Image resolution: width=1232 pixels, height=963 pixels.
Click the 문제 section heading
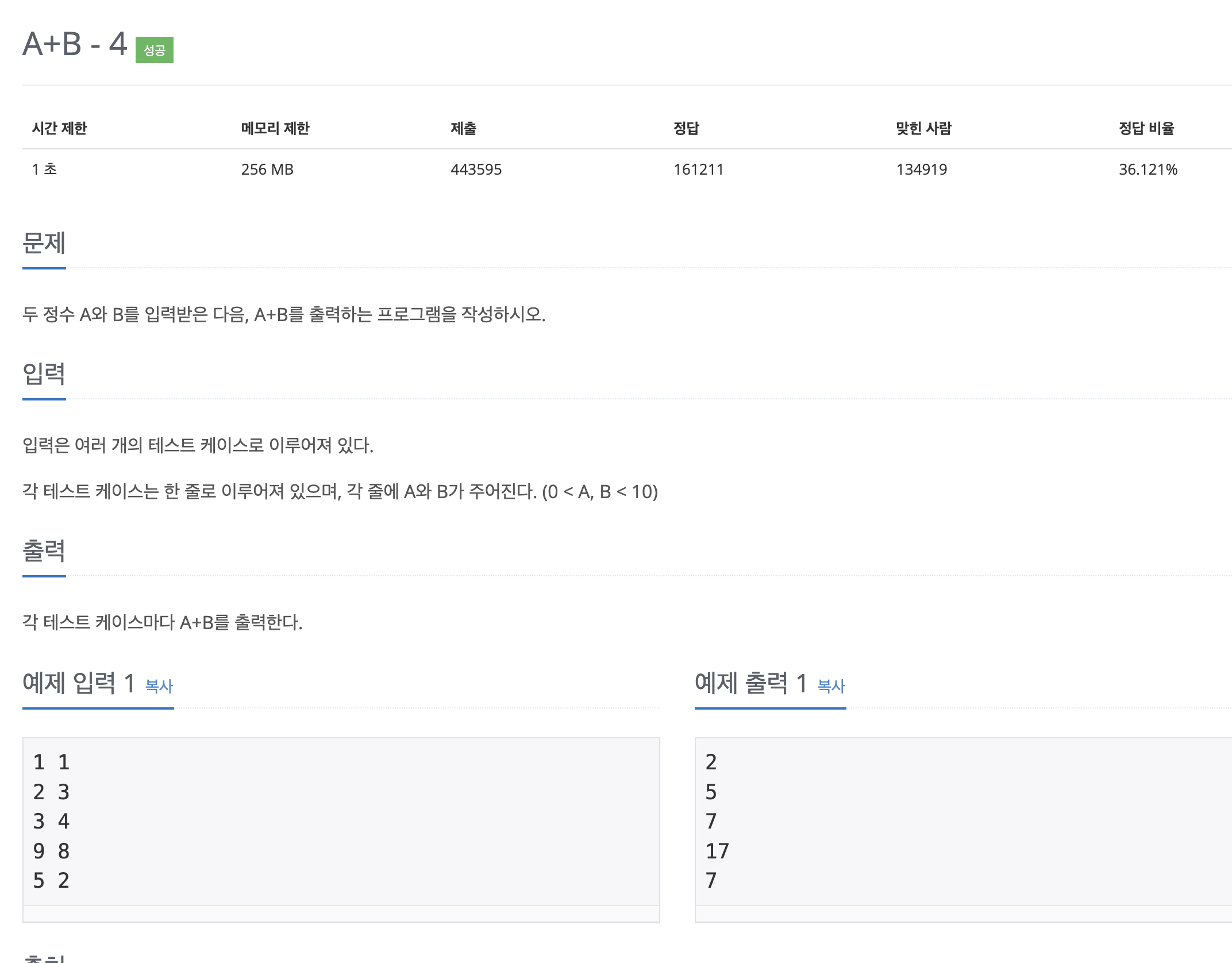[x=44, y=243]
